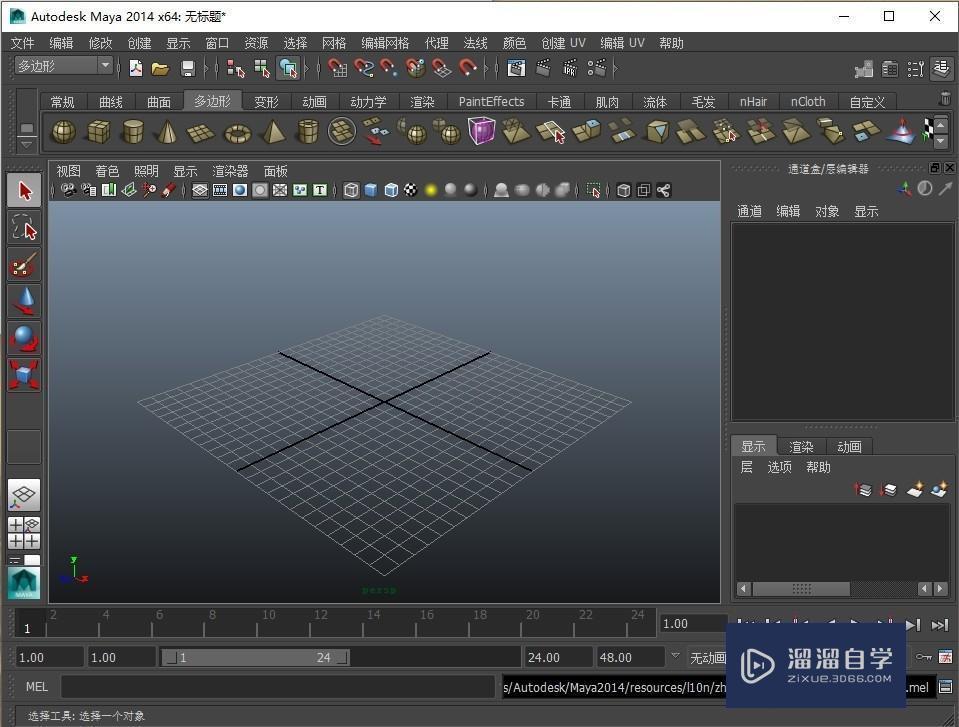Switch to four view layout
Screen dimensions: 959x727
click(x=24, y=533)
